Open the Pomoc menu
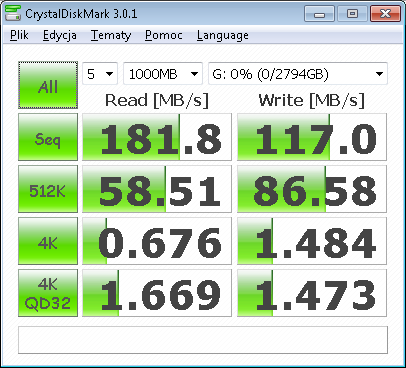This screenshot has height=368, width=406. tap(164, 35)
